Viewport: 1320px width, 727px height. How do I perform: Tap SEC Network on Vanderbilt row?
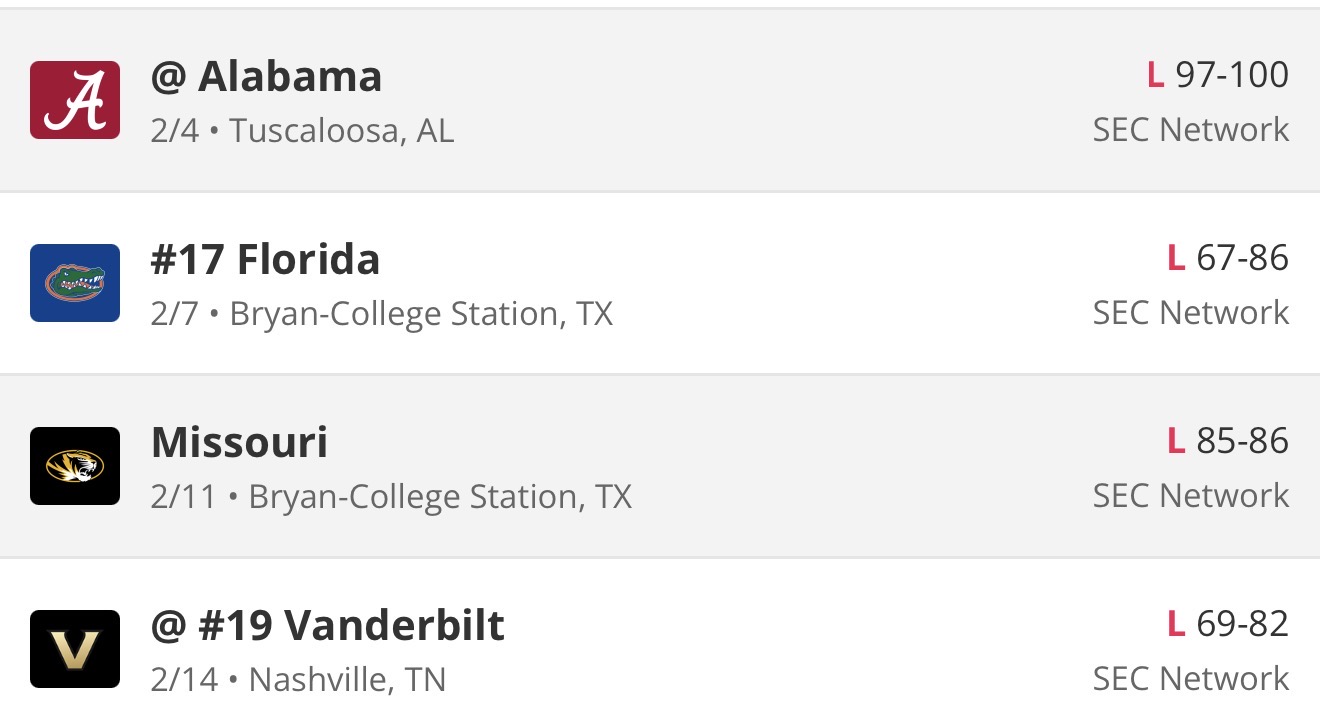(x=1190, y=679)
